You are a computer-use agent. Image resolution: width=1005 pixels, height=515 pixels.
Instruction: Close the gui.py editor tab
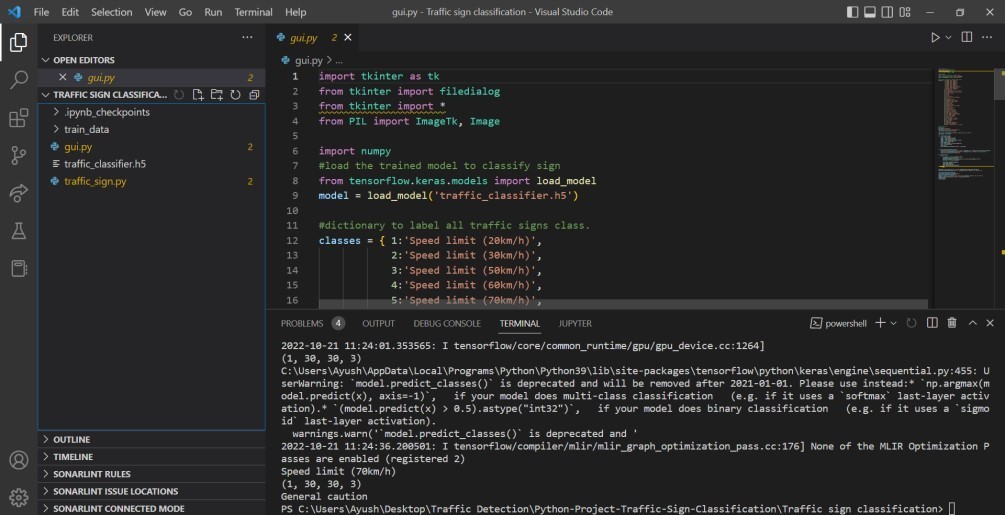click(x=347, y=38)
